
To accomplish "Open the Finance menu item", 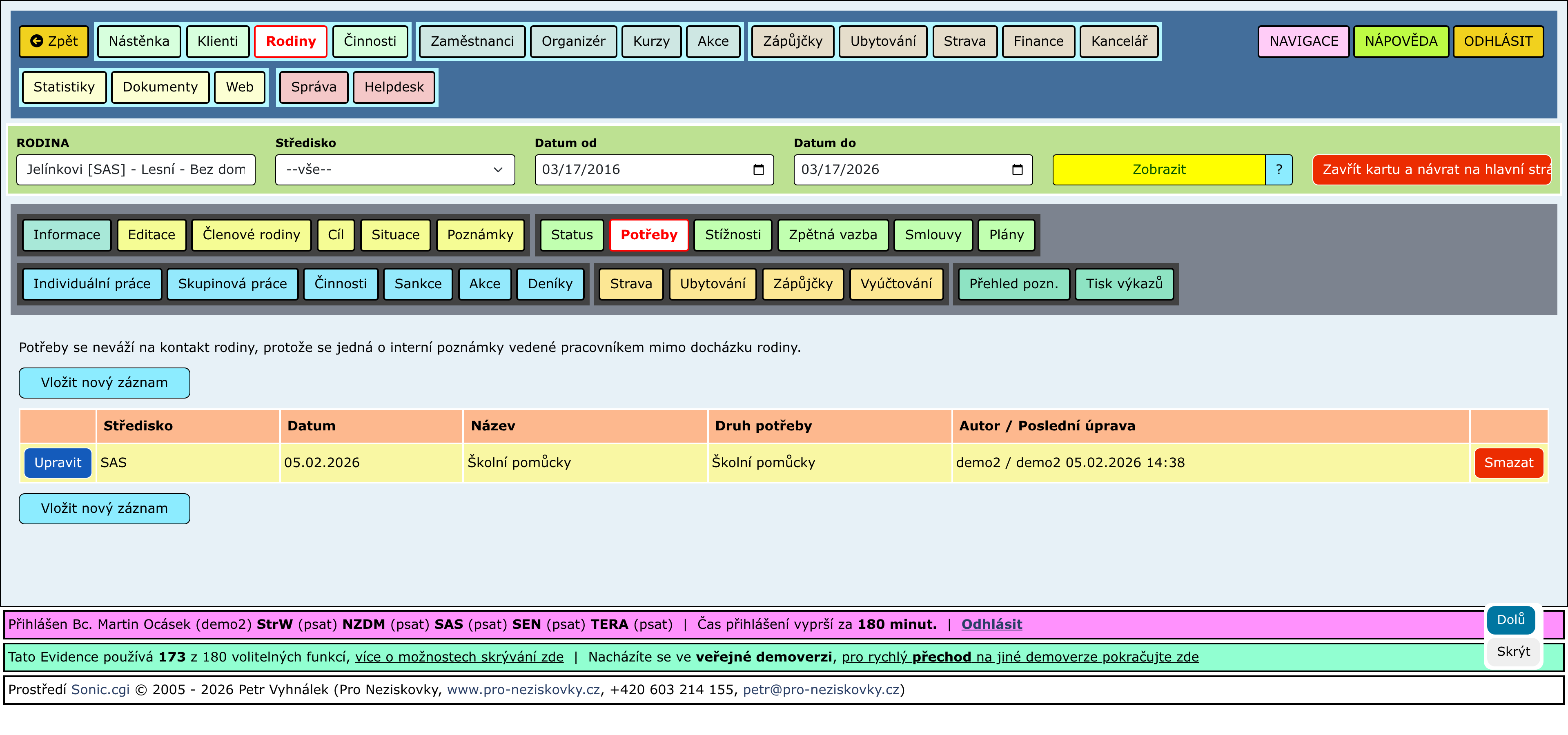I will tap(1038, 41).
